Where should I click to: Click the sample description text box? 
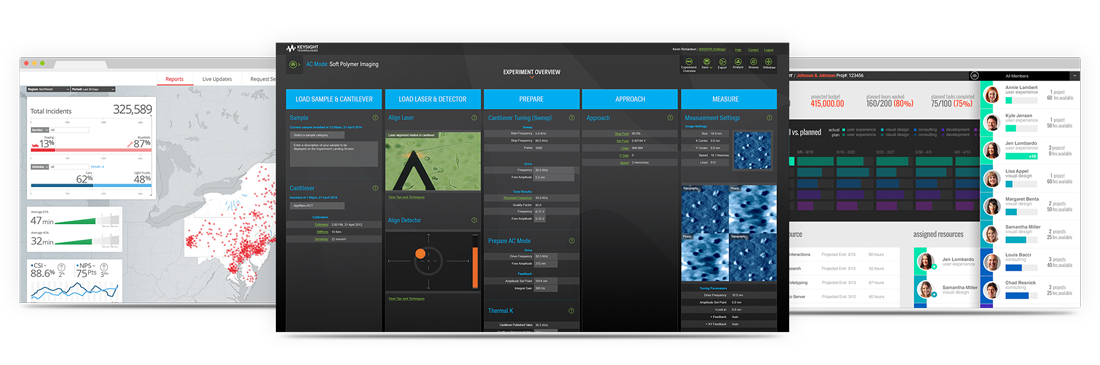333,154
